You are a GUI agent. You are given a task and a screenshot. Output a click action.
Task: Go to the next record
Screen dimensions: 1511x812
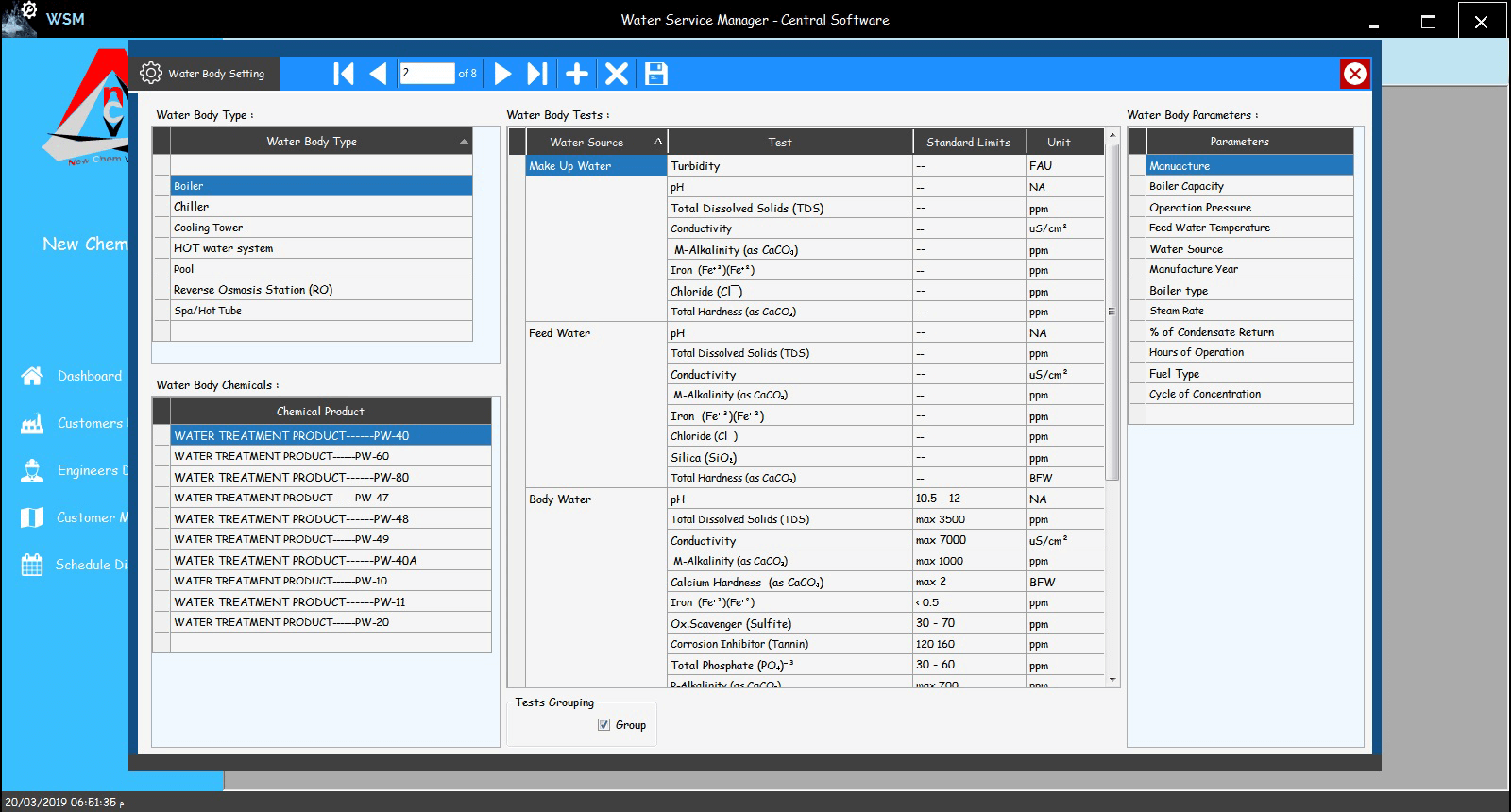(503, 74)
